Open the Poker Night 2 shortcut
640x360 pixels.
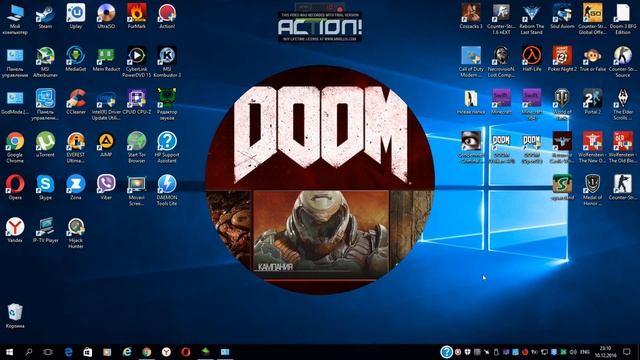click(x=562, y=59)
